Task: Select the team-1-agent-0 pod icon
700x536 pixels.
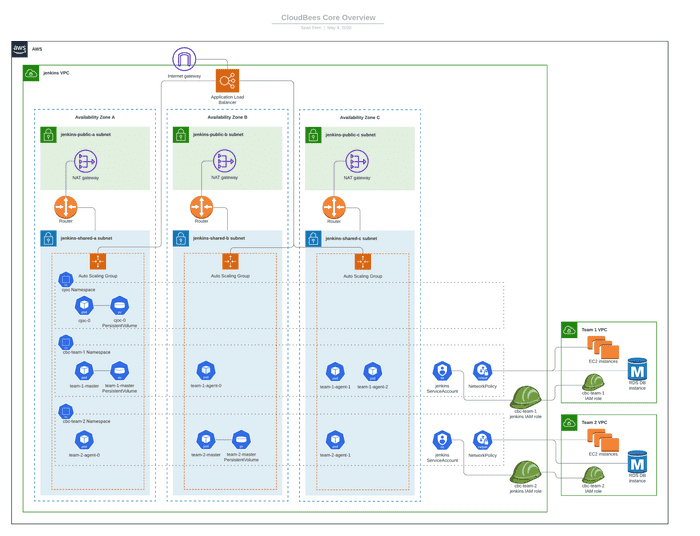Action: (x=206, y=371)
